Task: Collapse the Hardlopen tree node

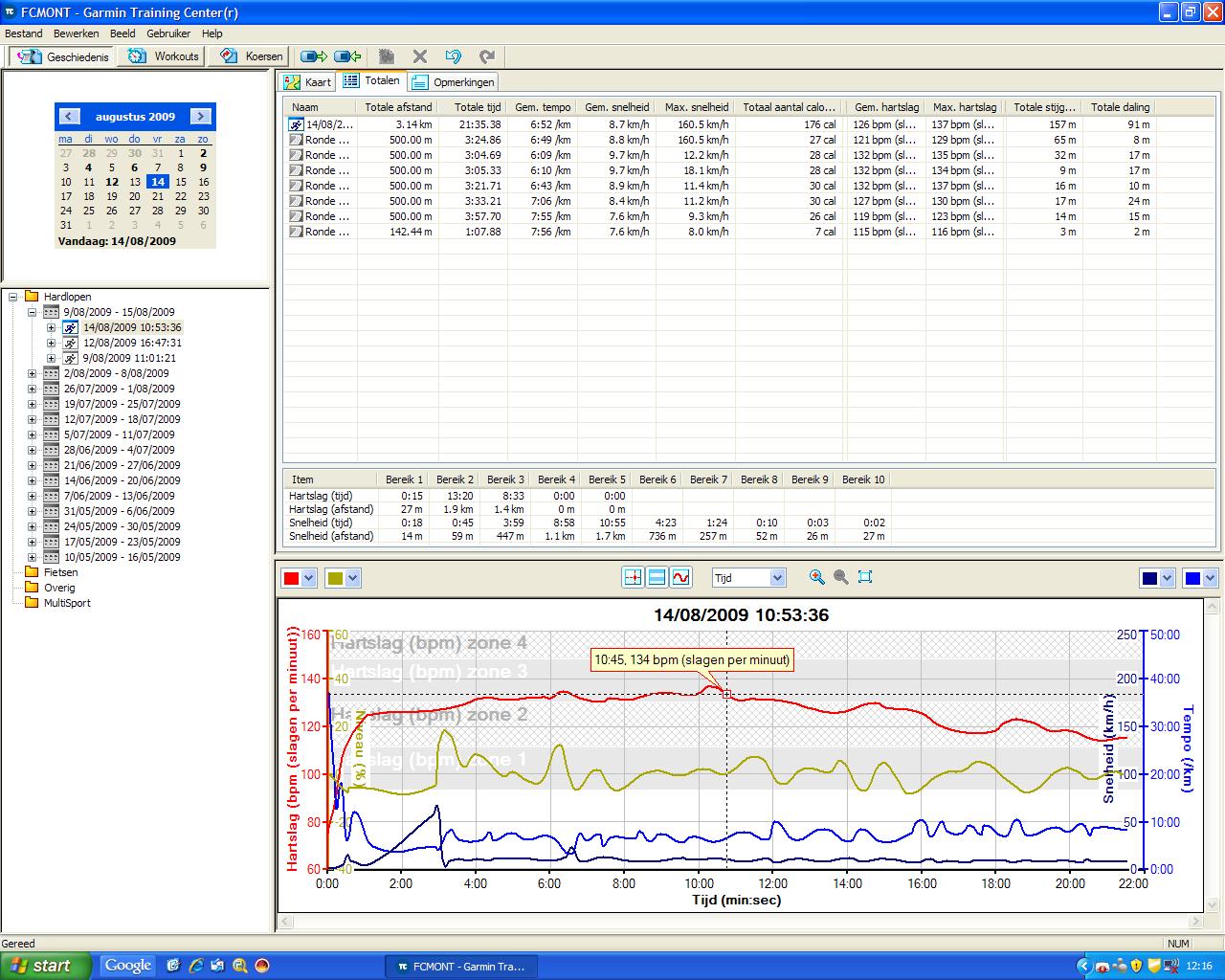Action: coord(13,297)
